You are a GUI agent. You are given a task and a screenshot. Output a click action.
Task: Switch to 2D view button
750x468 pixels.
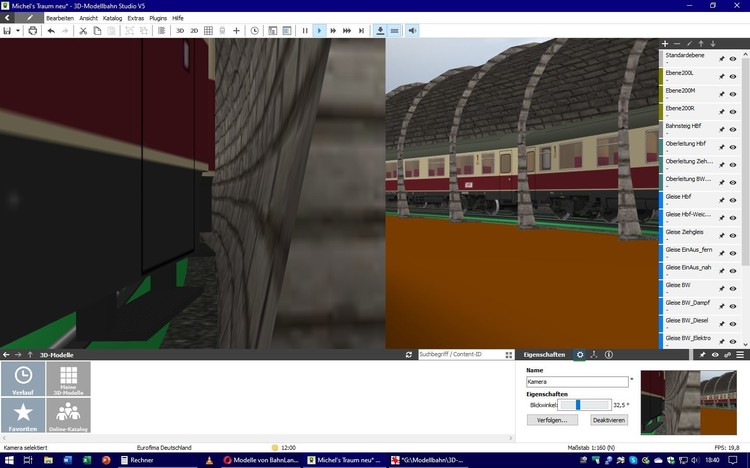point(194,31)
